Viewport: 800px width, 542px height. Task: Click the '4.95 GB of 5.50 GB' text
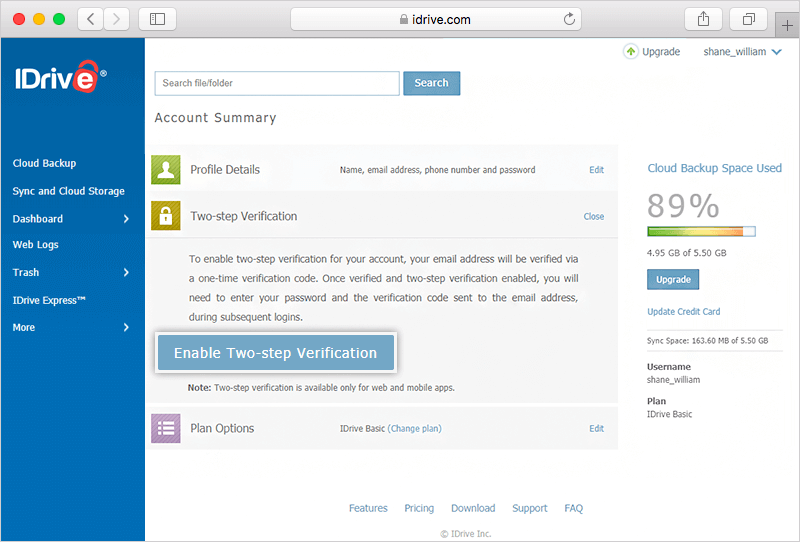[x=686, y=253]
